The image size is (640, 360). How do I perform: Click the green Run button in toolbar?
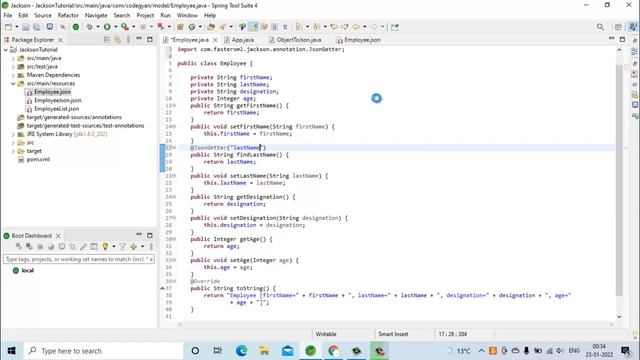107,27
